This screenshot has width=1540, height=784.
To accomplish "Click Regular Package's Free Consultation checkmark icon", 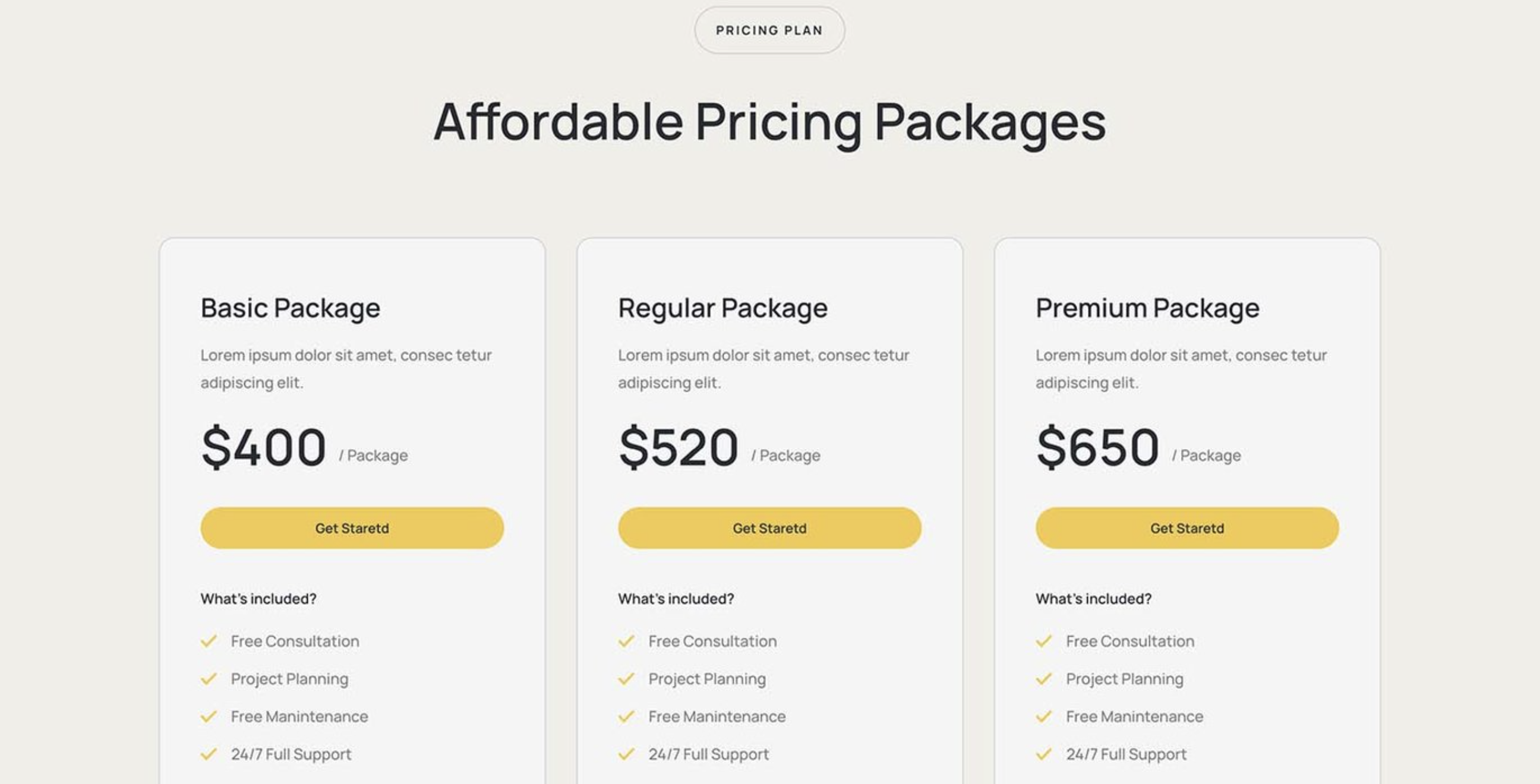I will (626, 641).
